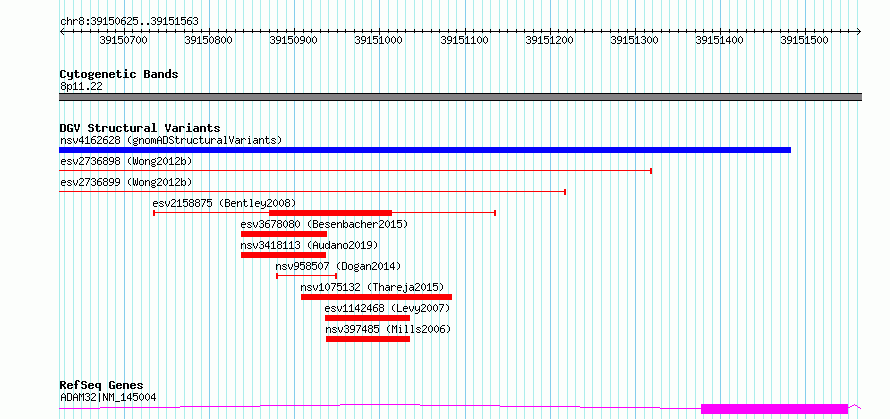The image size is (890, 419).
Task: Click the thin red nsv958507 line
Action: pyautogui.click(x=307, y=276)
